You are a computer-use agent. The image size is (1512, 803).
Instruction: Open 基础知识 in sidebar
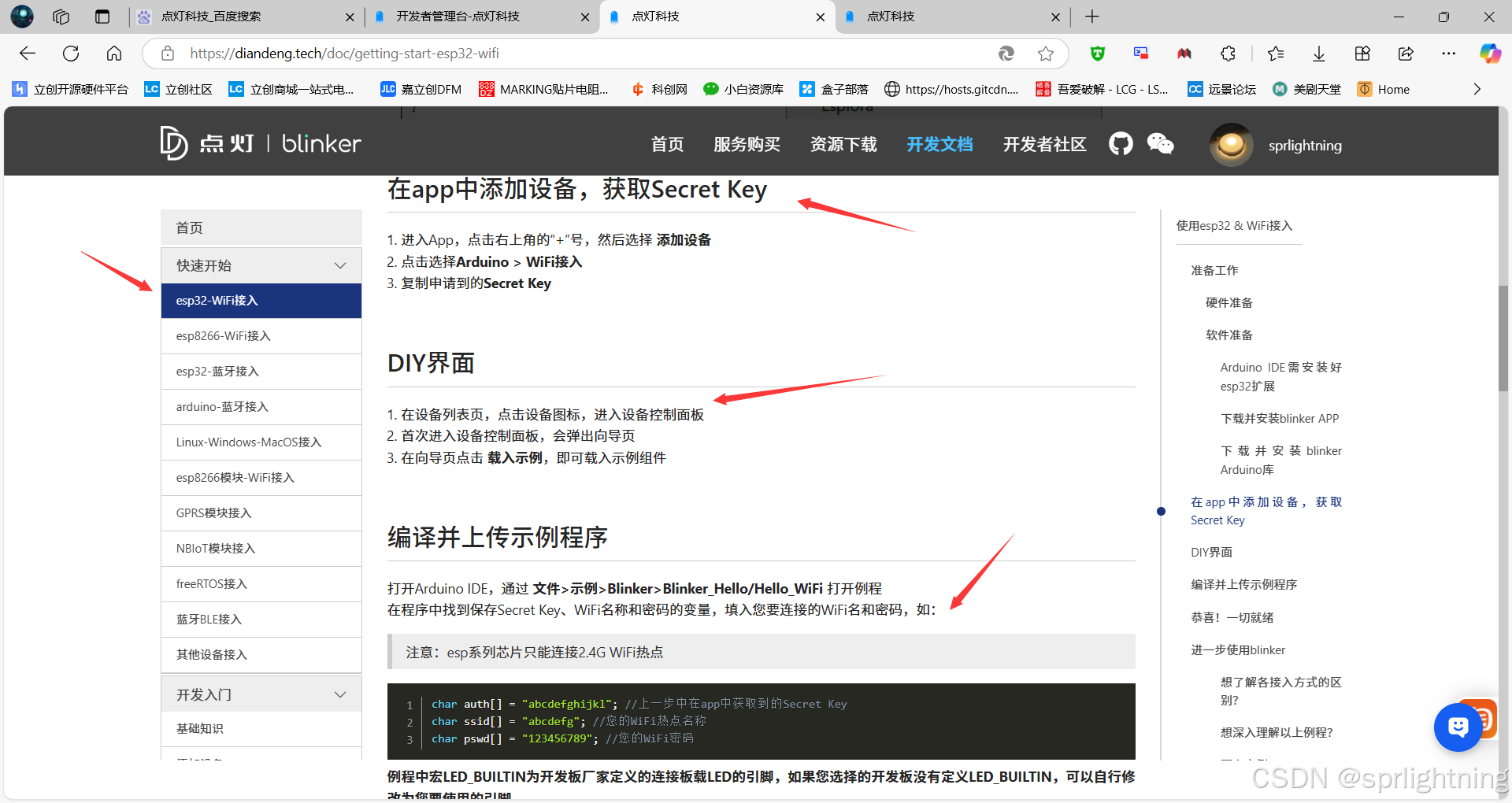coord(261,729)
